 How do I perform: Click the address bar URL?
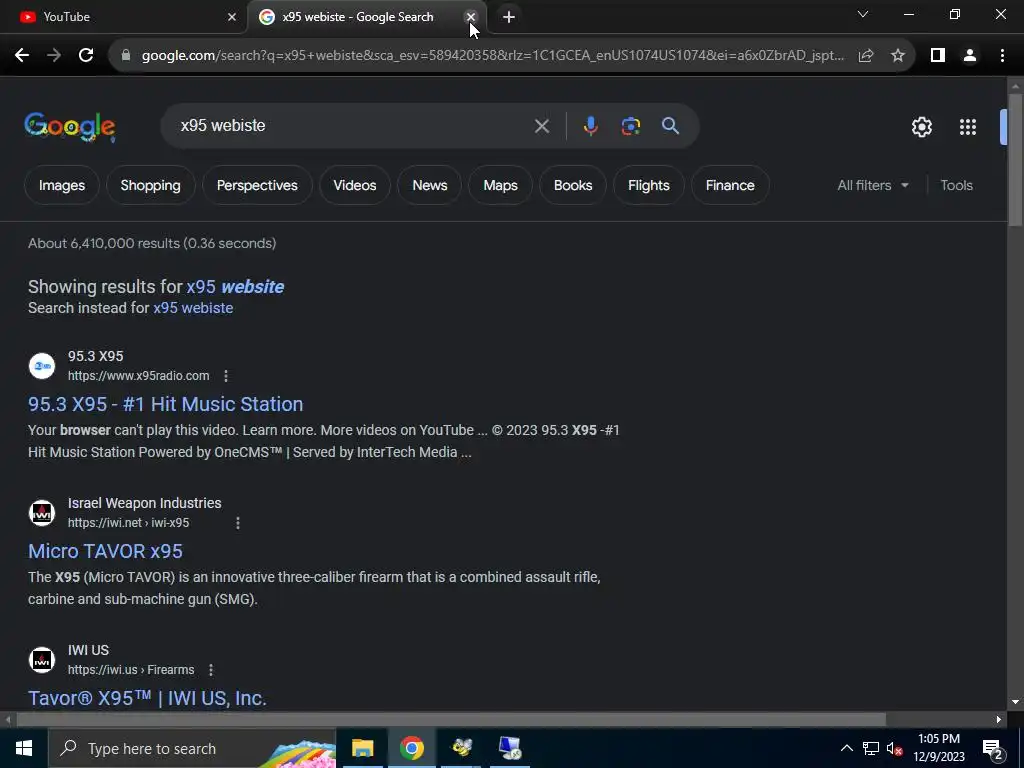pos(492,56)
